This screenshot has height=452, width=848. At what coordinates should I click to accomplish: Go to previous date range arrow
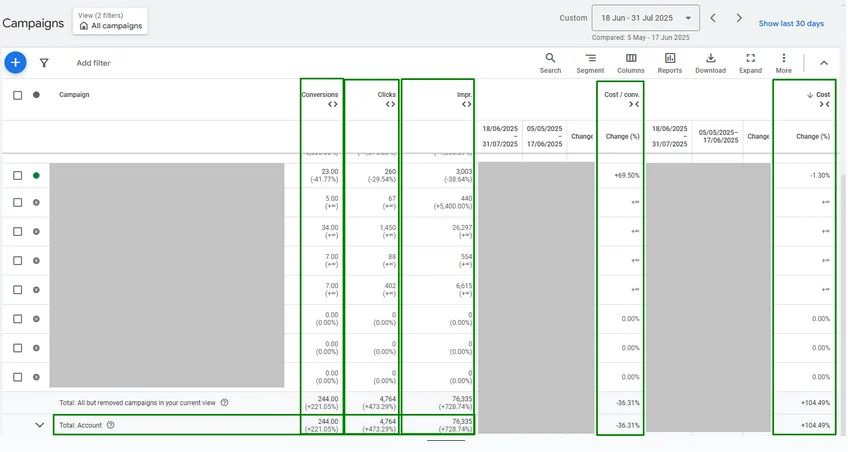713,18
